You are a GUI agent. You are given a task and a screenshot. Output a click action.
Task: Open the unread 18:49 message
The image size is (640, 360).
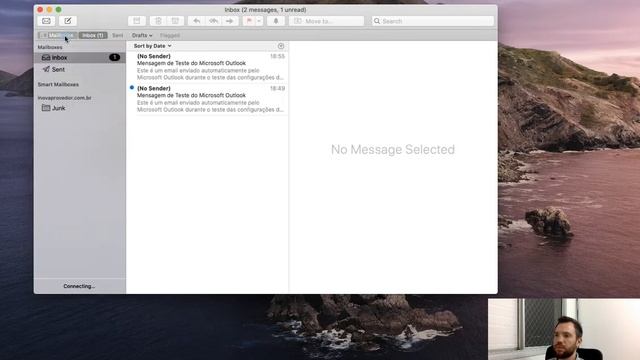[208, 99]
